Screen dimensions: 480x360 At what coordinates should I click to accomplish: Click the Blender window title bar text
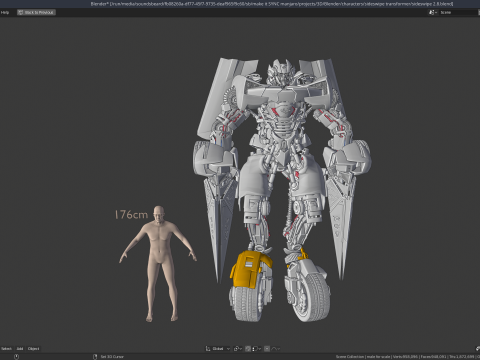[272, 4]
